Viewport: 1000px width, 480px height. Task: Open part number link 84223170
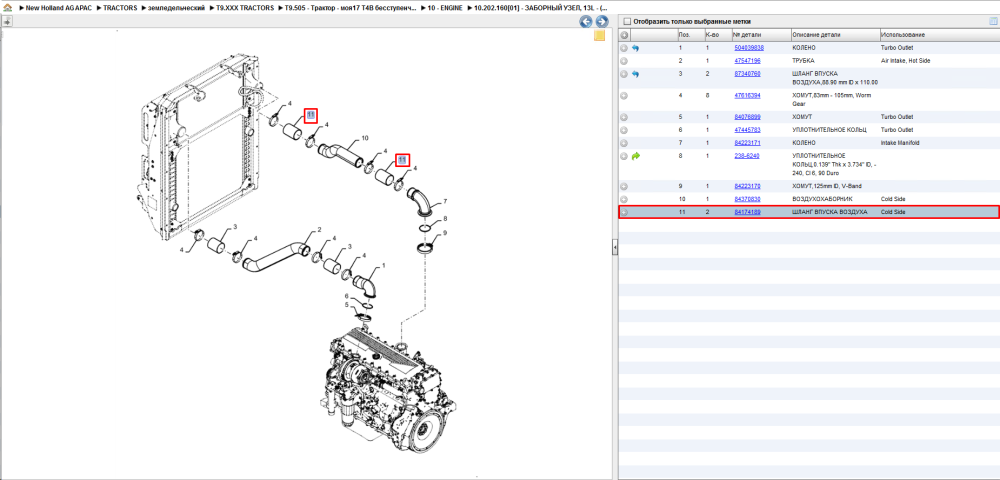747,186
